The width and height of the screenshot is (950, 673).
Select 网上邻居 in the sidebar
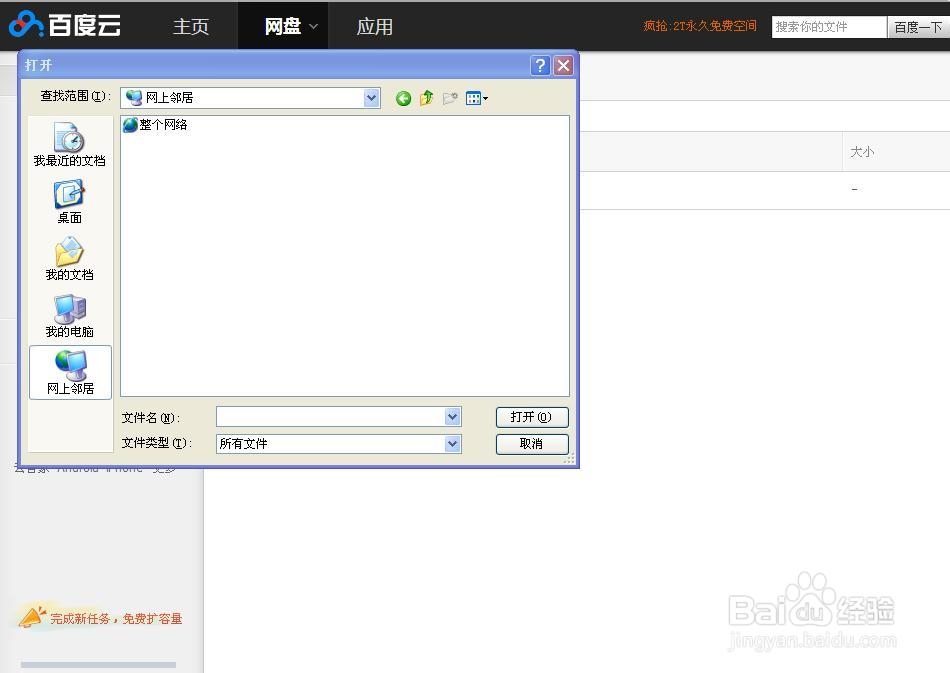pyautogui.click(x=68, y=371)
